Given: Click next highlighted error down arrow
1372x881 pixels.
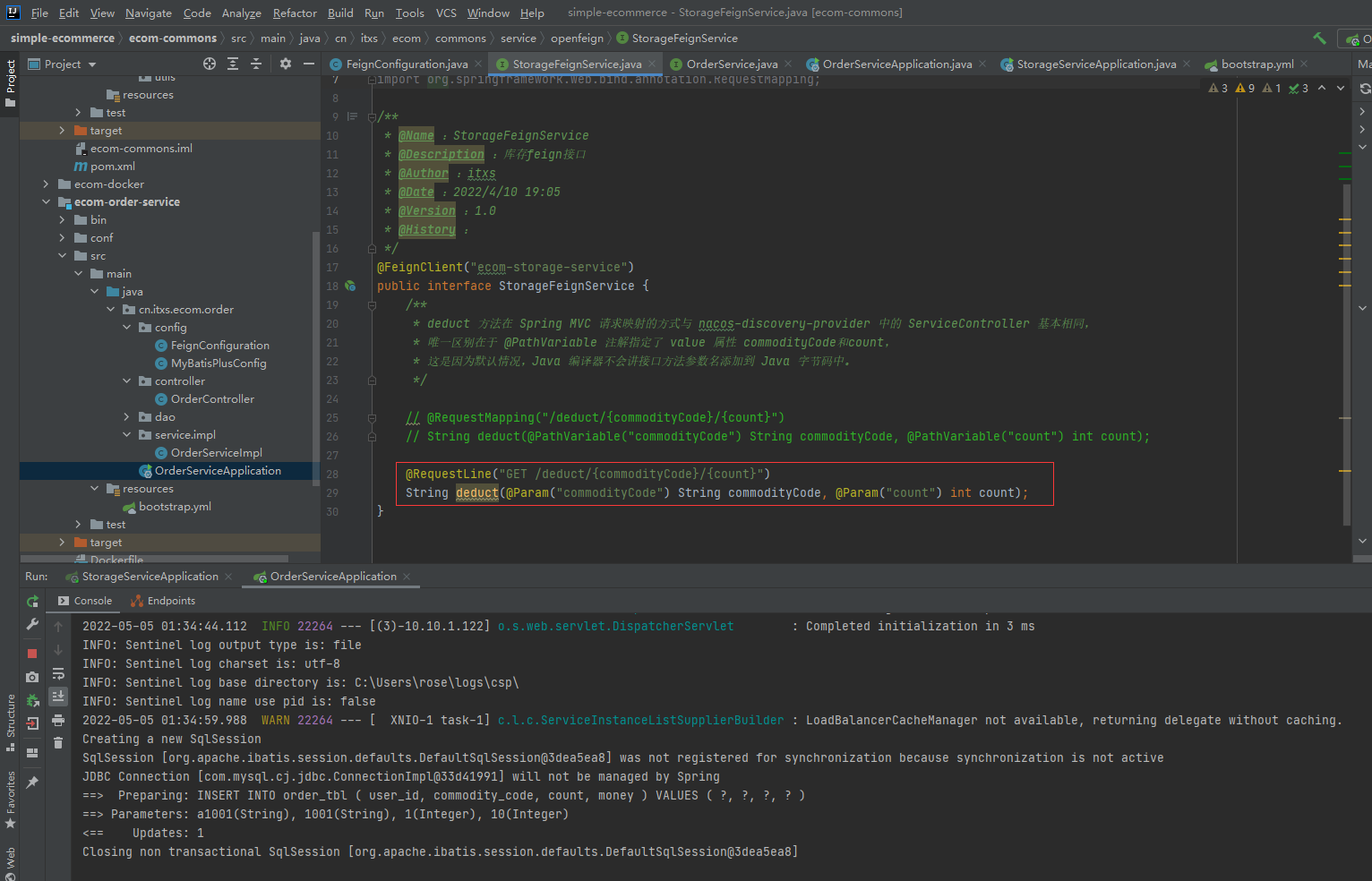Looking at the screenshot, I should (1341, 88).
